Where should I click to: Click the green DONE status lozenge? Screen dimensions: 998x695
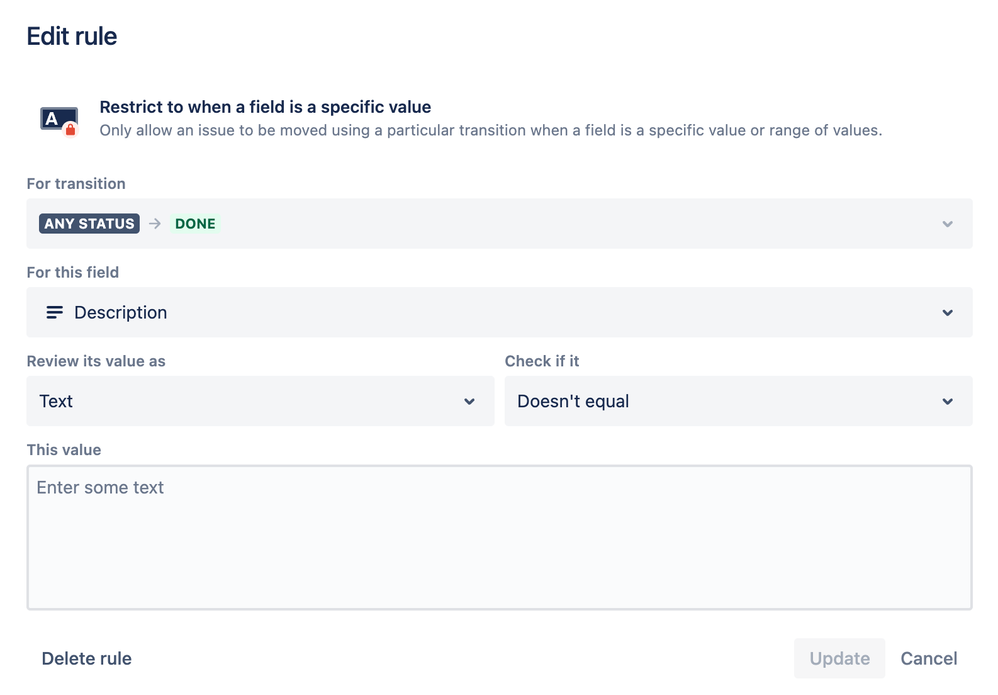195,224
